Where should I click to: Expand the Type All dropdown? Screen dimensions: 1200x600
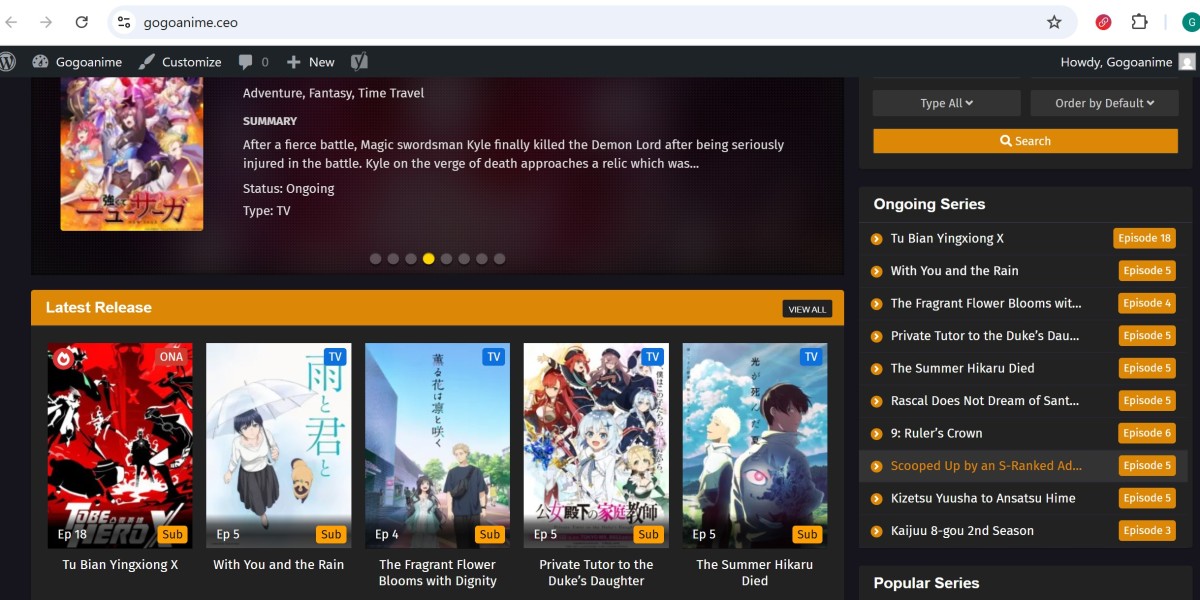946,103
